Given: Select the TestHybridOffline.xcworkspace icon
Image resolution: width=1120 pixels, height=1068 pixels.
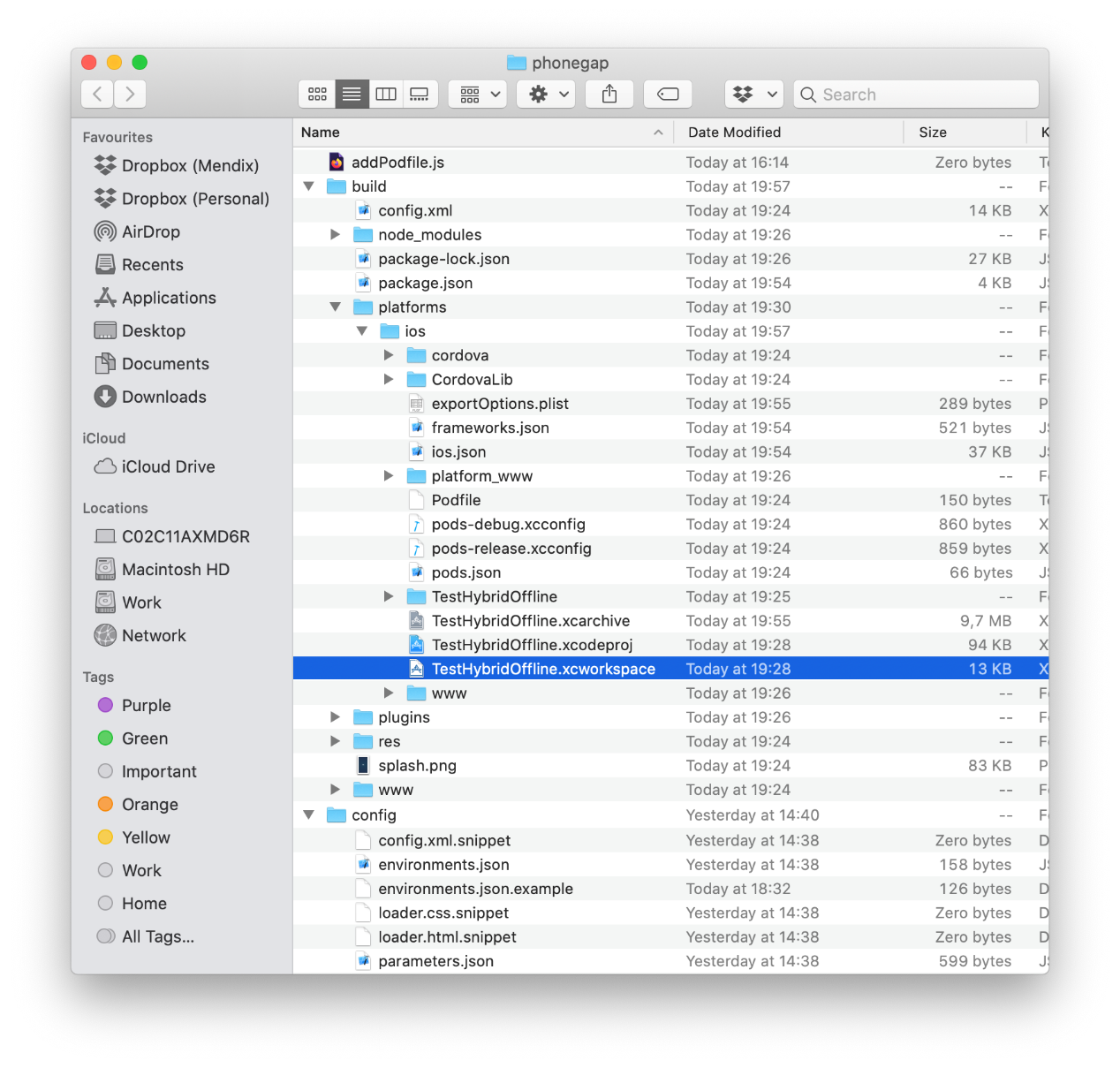Looking at the screenshot, I should click(x=416, y=669).
